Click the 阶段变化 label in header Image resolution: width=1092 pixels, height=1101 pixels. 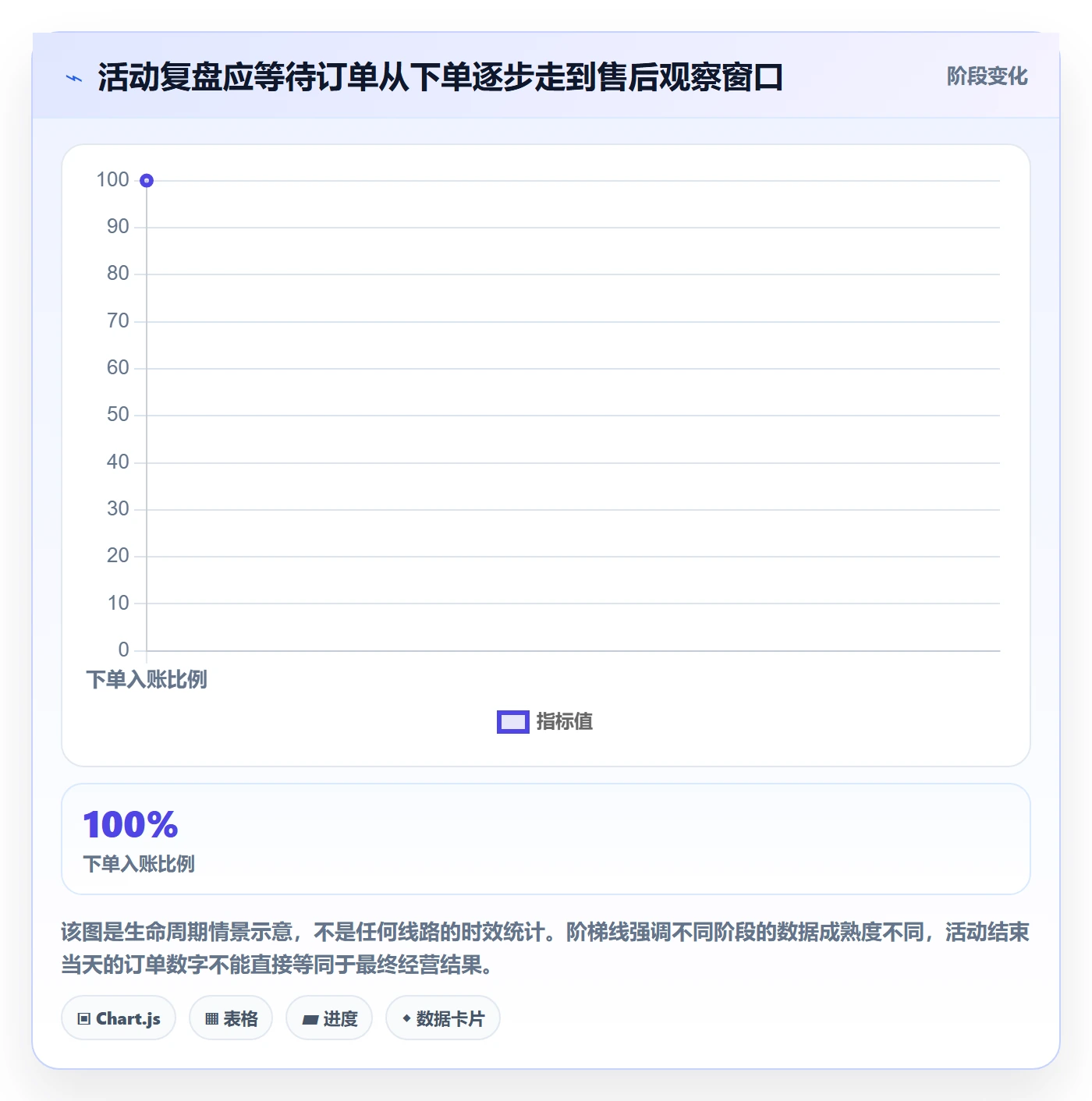(x=987, y=76)
